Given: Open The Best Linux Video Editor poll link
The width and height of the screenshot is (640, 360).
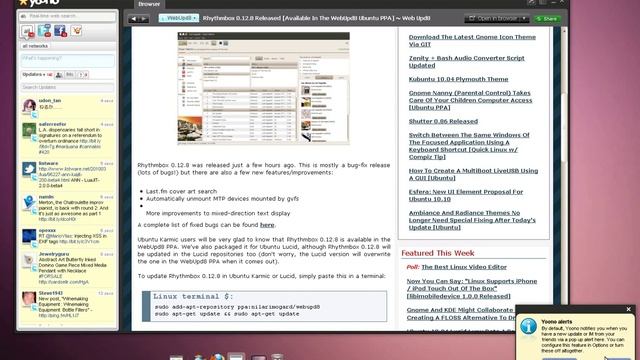Looking at the screenshot, I should coord(464,267).
